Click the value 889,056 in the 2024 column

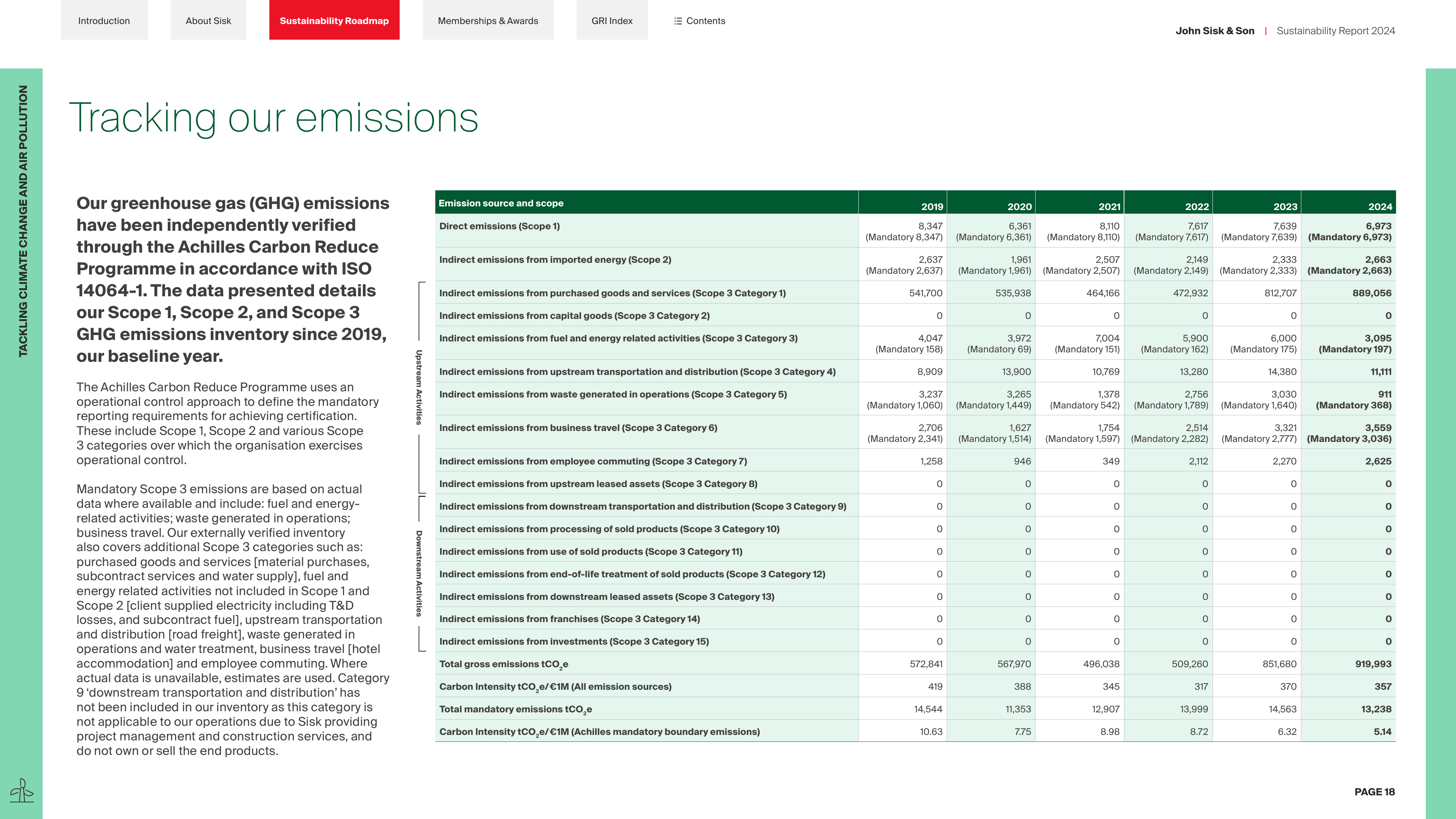tap(1372, 293)
